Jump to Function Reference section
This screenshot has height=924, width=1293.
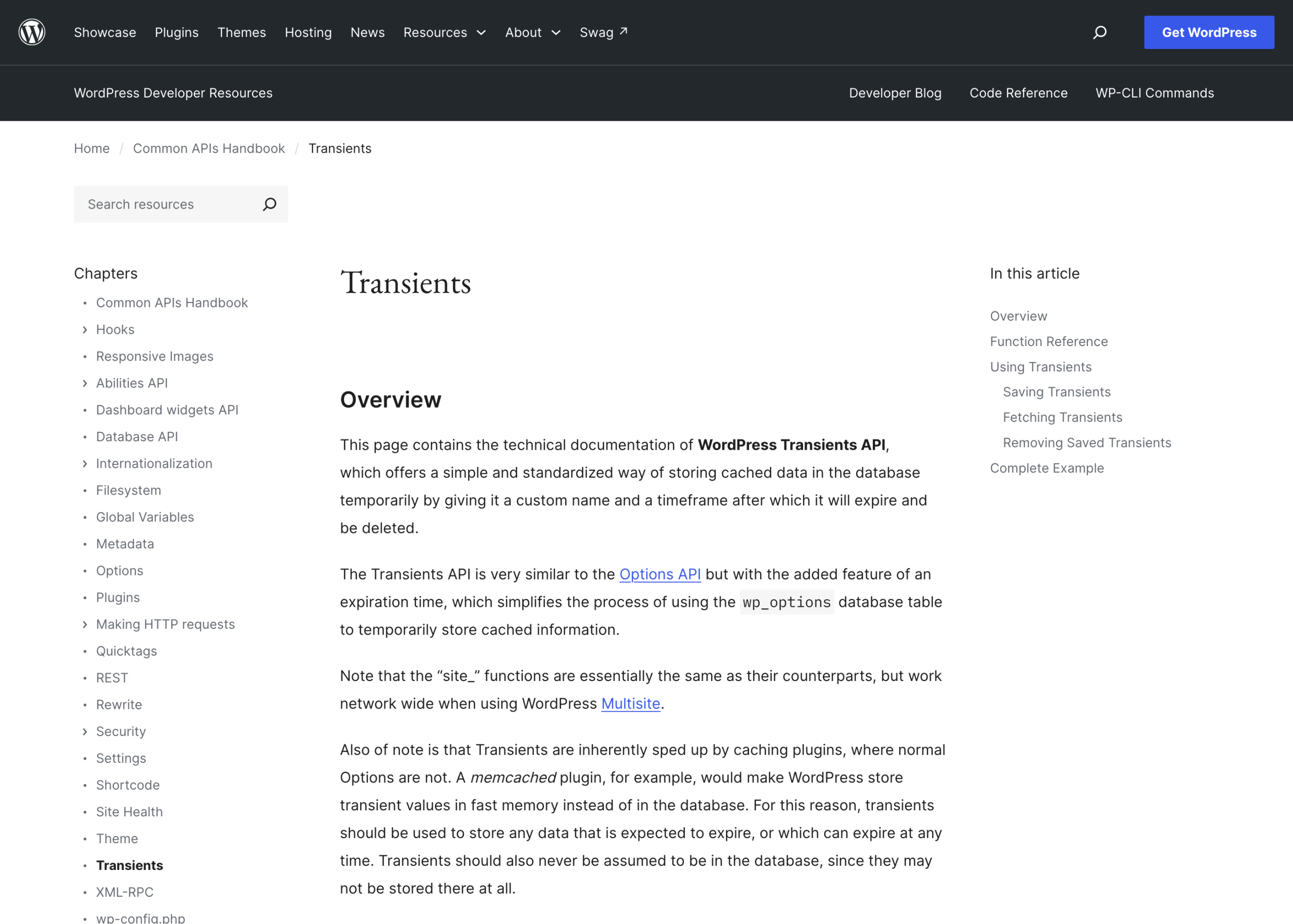click(1049, 342)
